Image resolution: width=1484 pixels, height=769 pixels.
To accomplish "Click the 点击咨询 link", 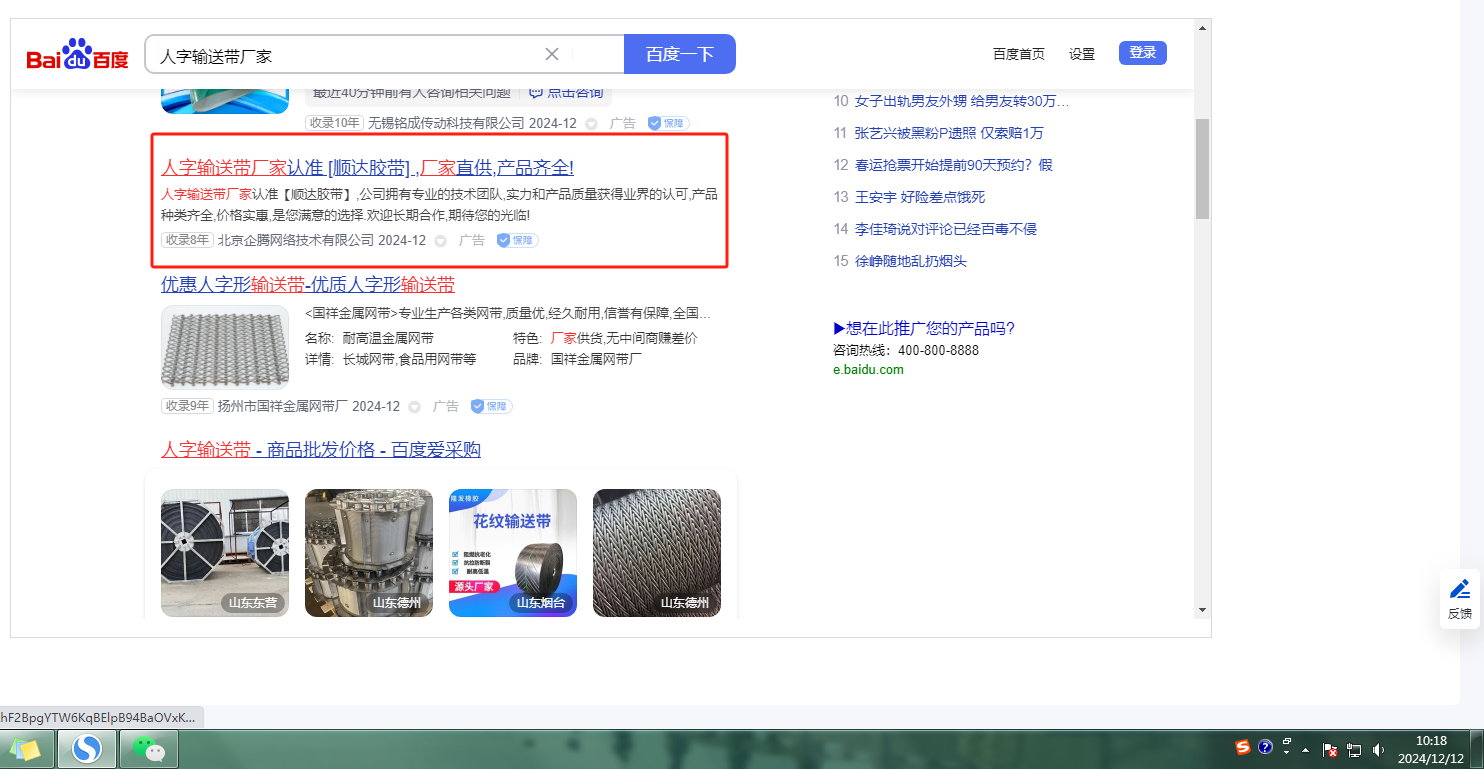I will 575,92.
